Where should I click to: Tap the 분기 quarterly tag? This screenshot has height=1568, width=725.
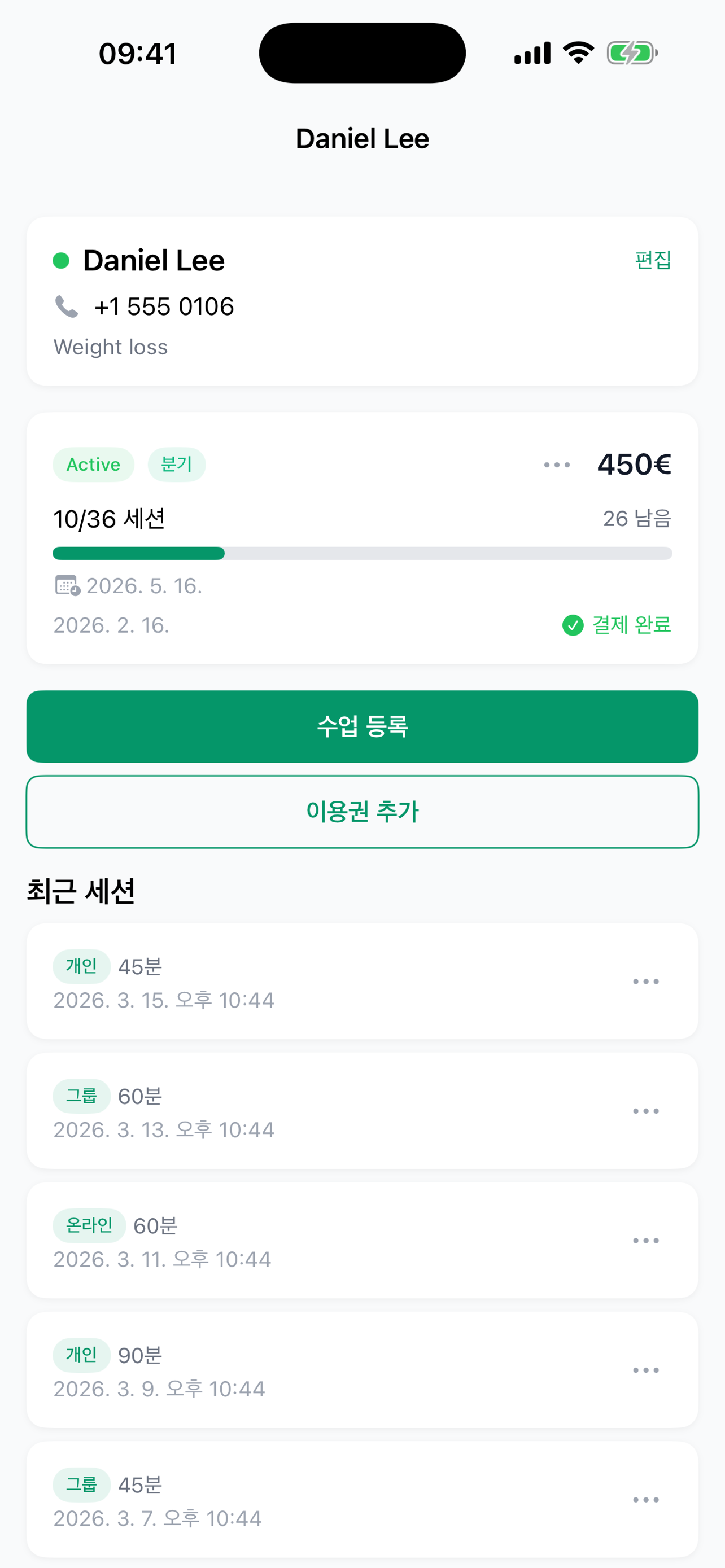point(177,465)
